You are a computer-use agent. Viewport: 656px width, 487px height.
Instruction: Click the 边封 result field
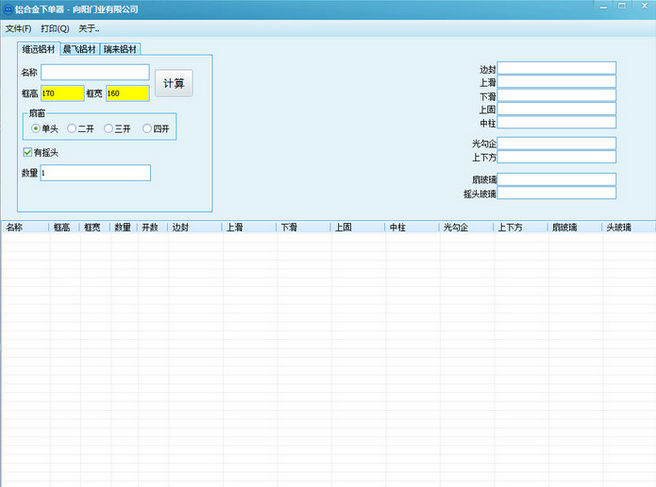pyautogui.click(x=557, y=69)
